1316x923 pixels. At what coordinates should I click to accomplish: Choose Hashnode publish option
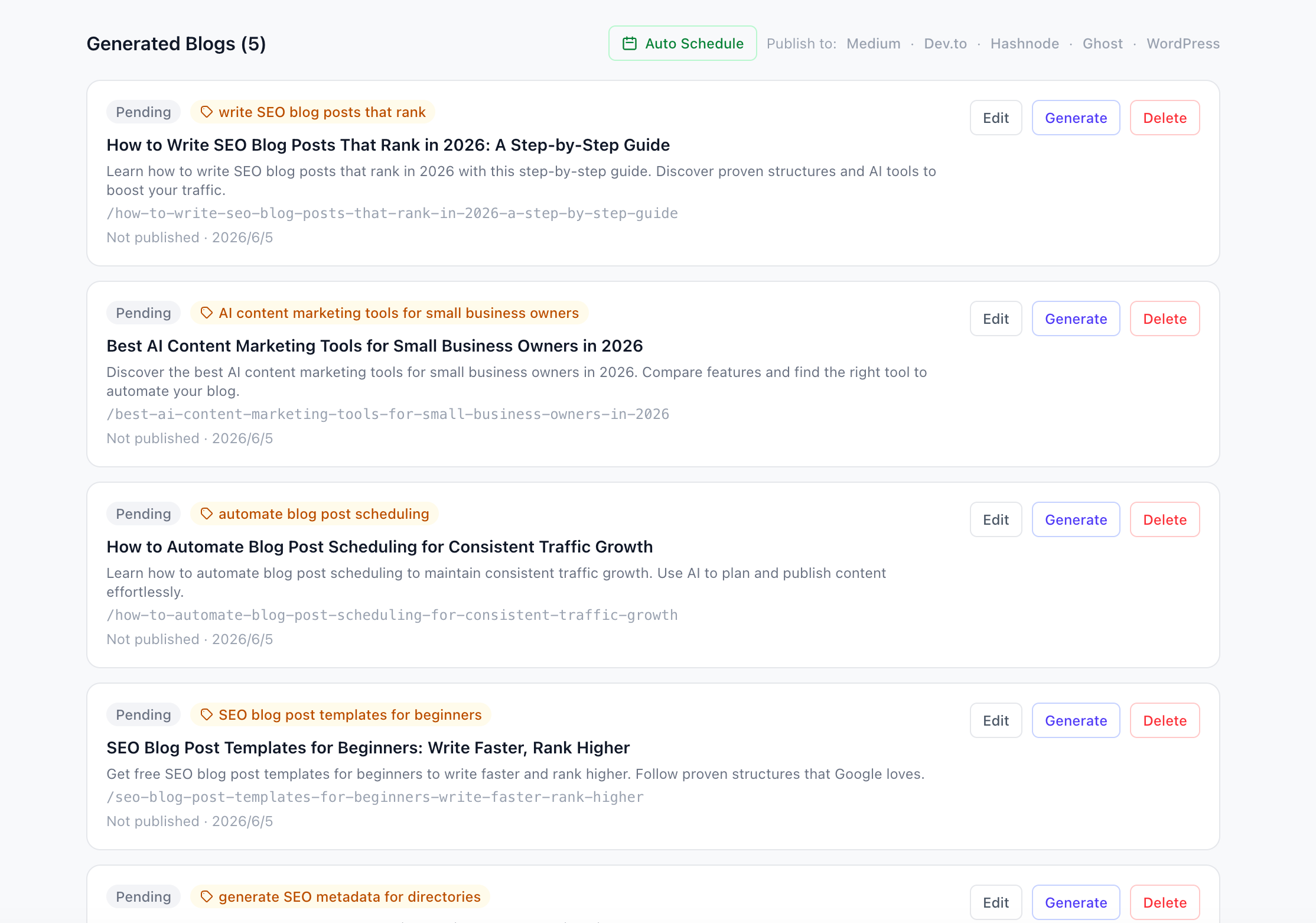[1024, 44]
